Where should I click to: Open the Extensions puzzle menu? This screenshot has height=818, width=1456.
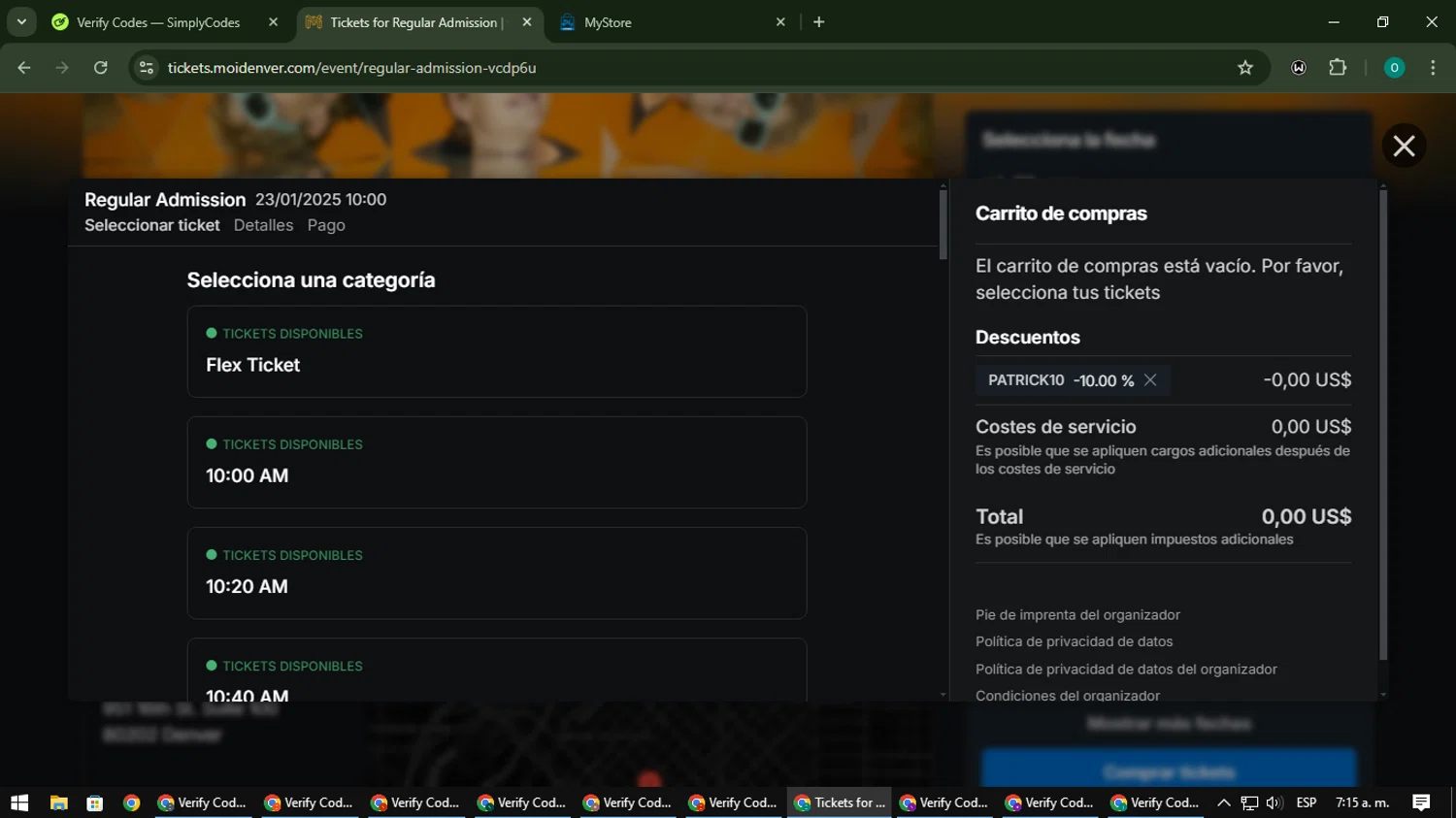point(1338,68)
